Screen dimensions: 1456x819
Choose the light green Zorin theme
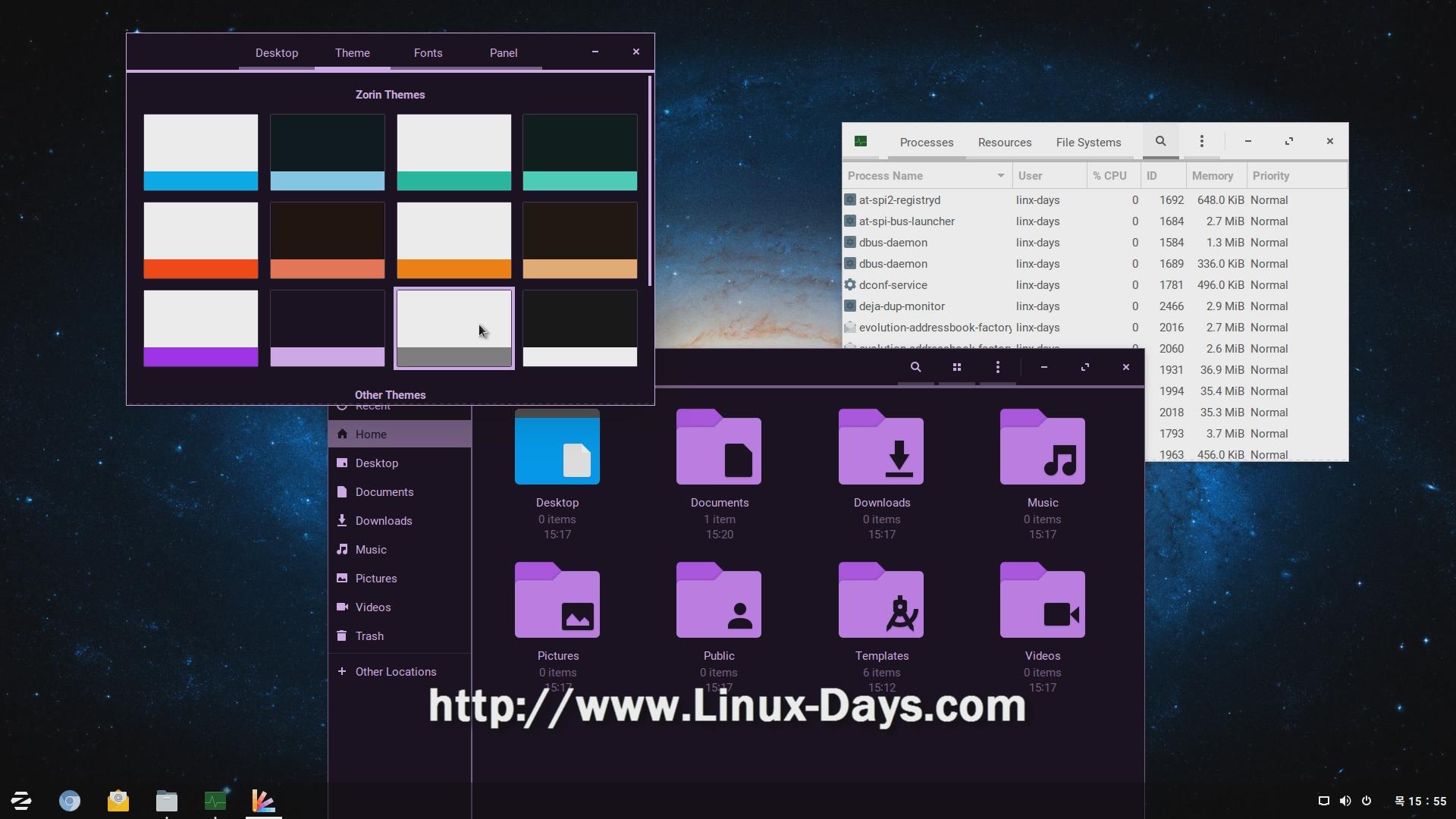[454, 152]
